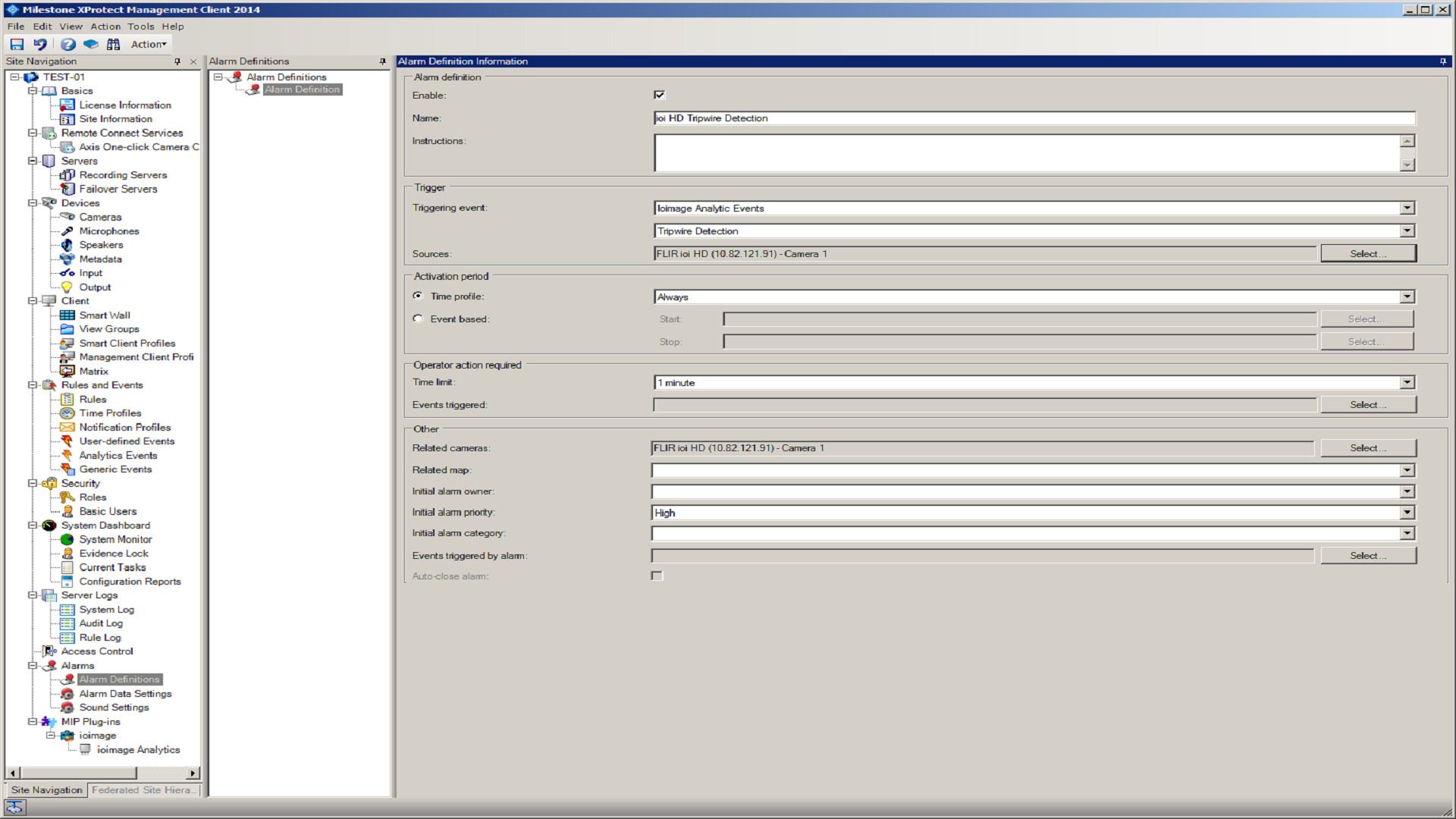
Task: Click the Cameras icon in Devices
Action: 67,217
